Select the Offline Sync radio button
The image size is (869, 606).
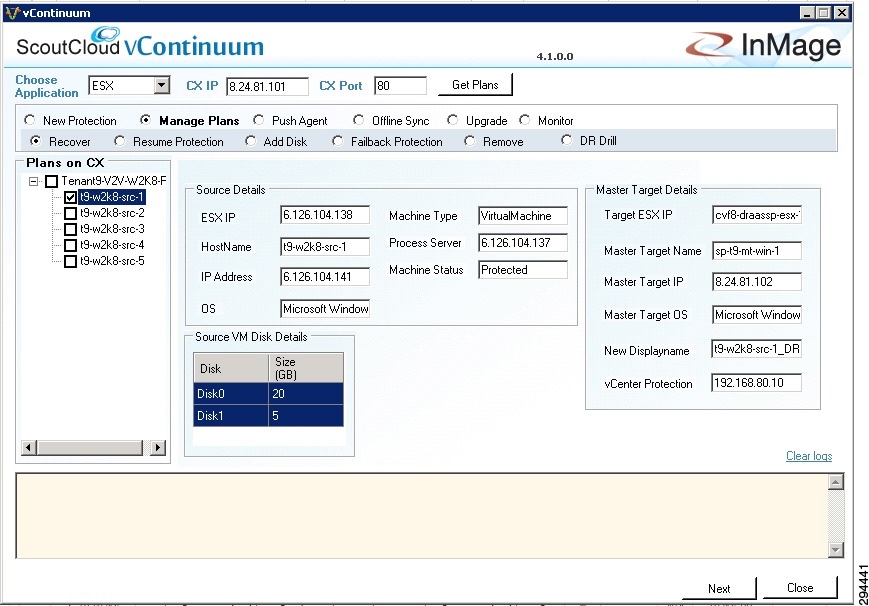pos(359,120)
